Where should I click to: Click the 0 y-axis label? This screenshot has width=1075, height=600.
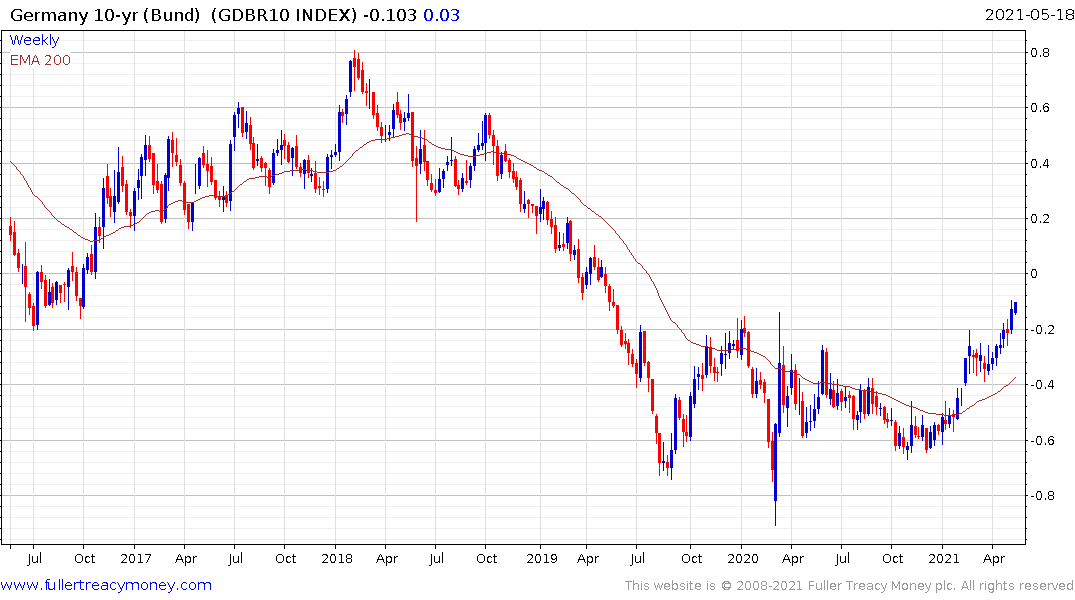pyautogui.click(x=1035, y=274)
